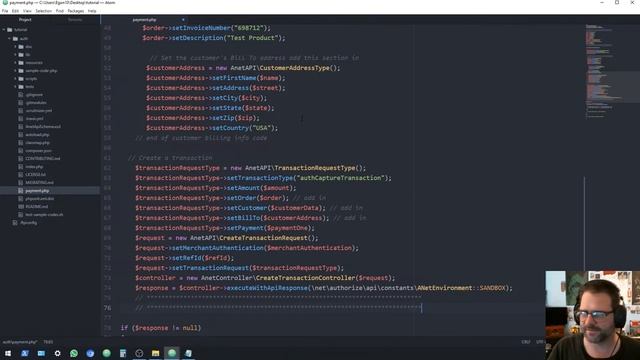Collapse the tutorial root folder chevron
The image size is (640, 360).
point(4,30)
